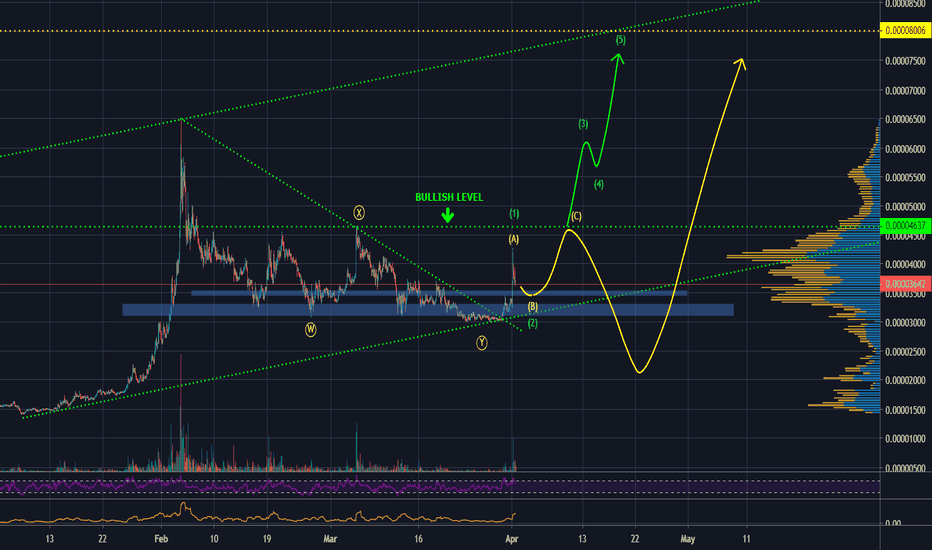This screenshot has width=932, height=550.
Task: Click the circled W wave label
Action: click(x=310, y=329)
